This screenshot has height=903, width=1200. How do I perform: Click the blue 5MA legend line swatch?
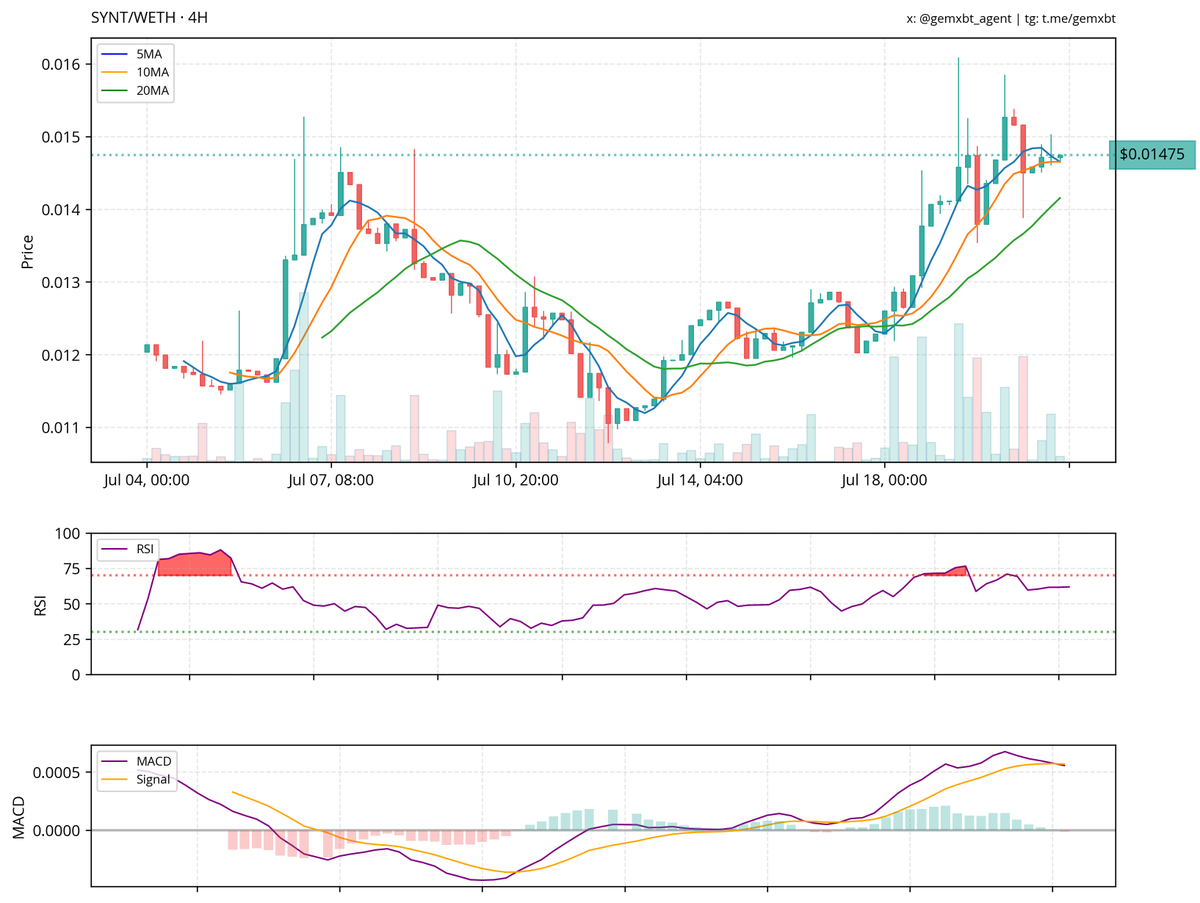(114, 56)
